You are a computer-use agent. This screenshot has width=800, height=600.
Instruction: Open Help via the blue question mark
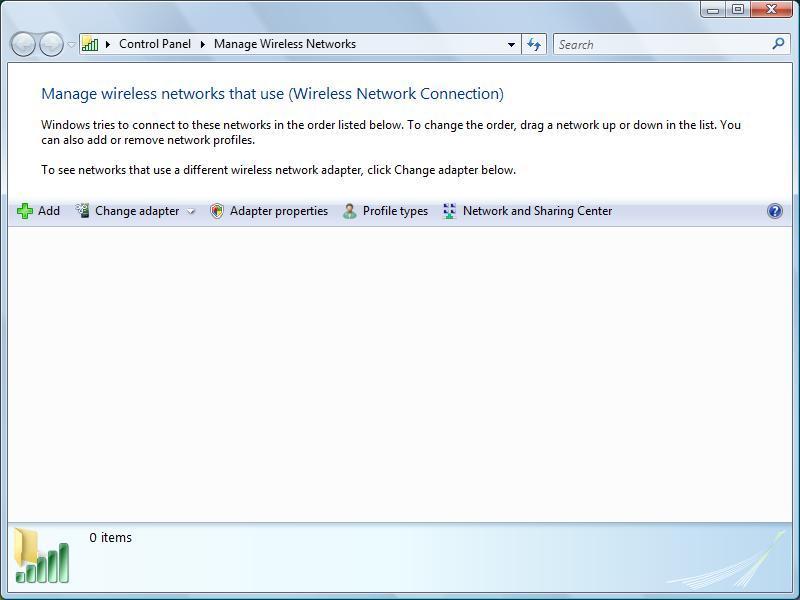[x=774, y=211]
